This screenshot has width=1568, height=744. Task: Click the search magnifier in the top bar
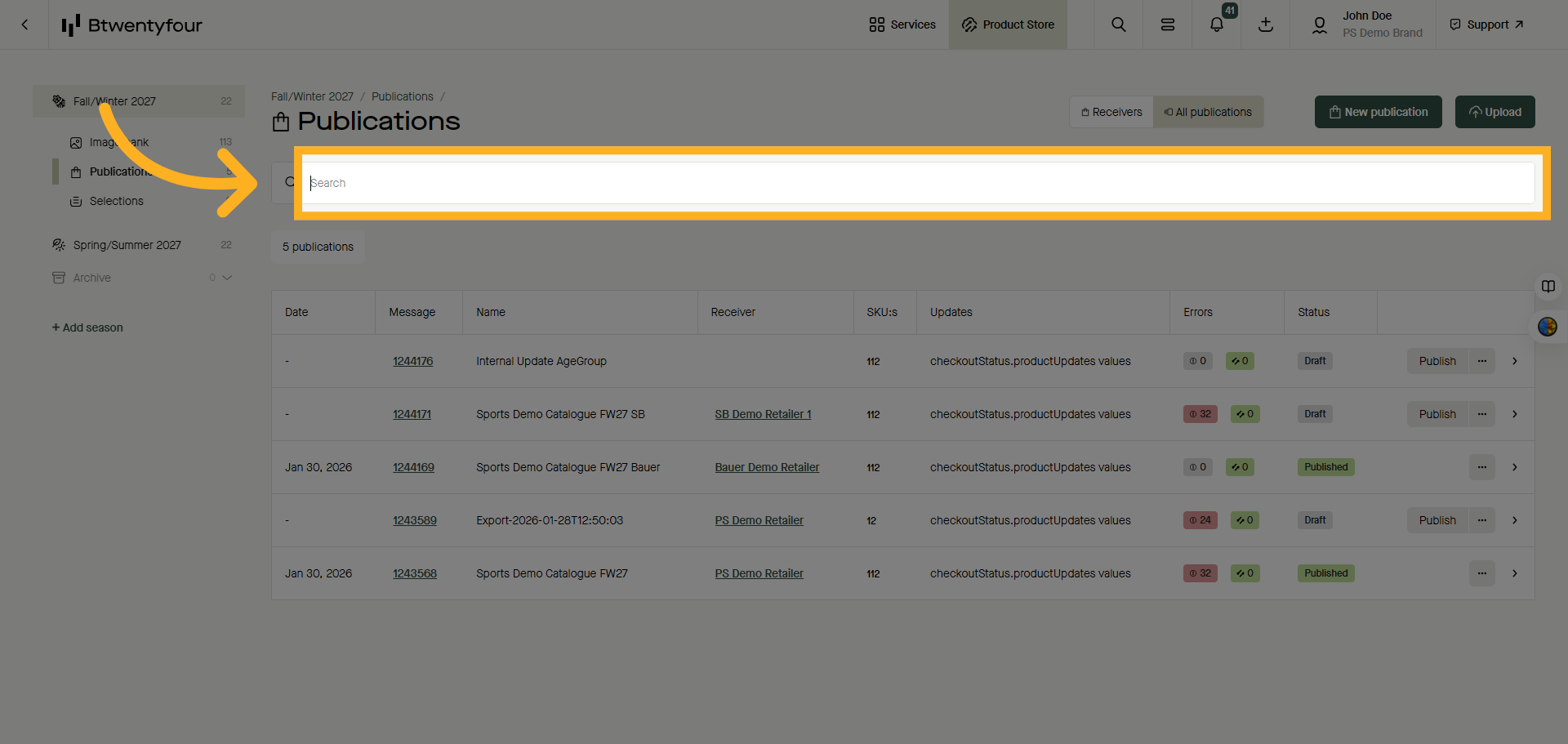click(1118, 25)
